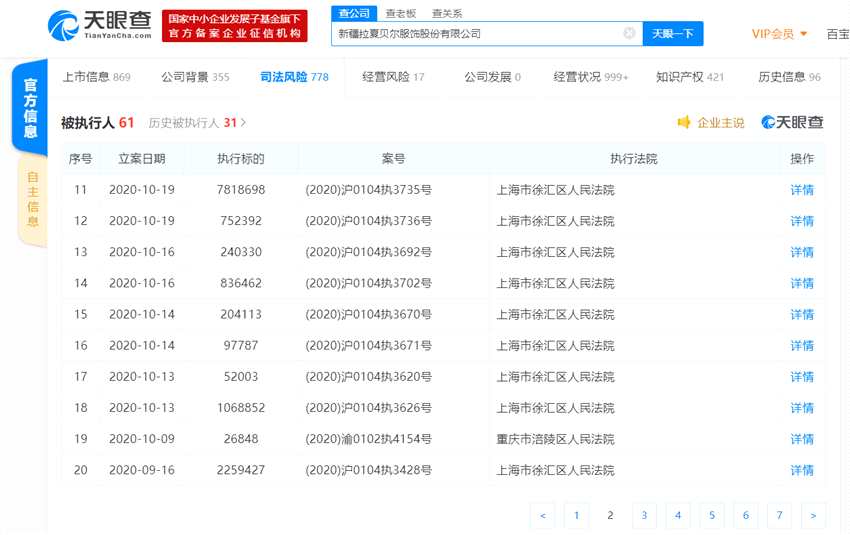850x535 pixels.
Task: Open the 知识产权 tab
Action: [x=690, y=77]
